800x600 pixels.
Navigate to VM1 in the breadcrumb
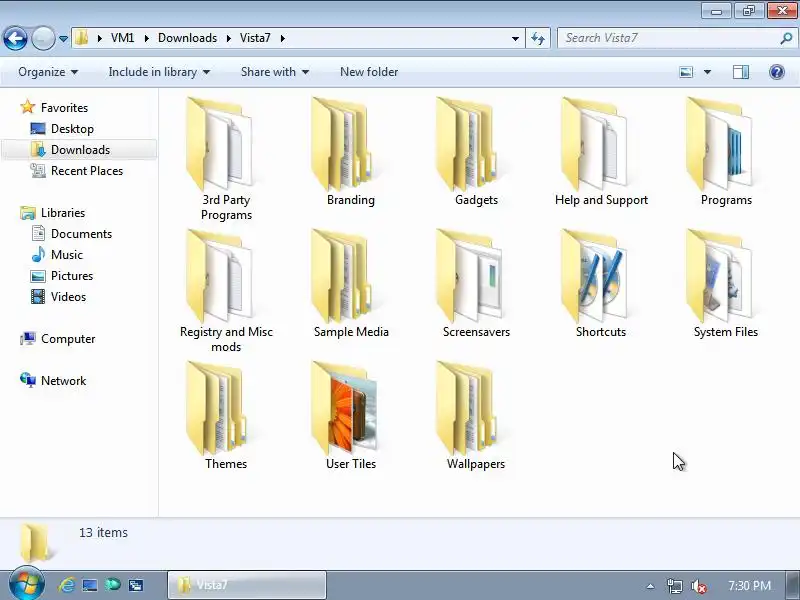tap(122, 38)
